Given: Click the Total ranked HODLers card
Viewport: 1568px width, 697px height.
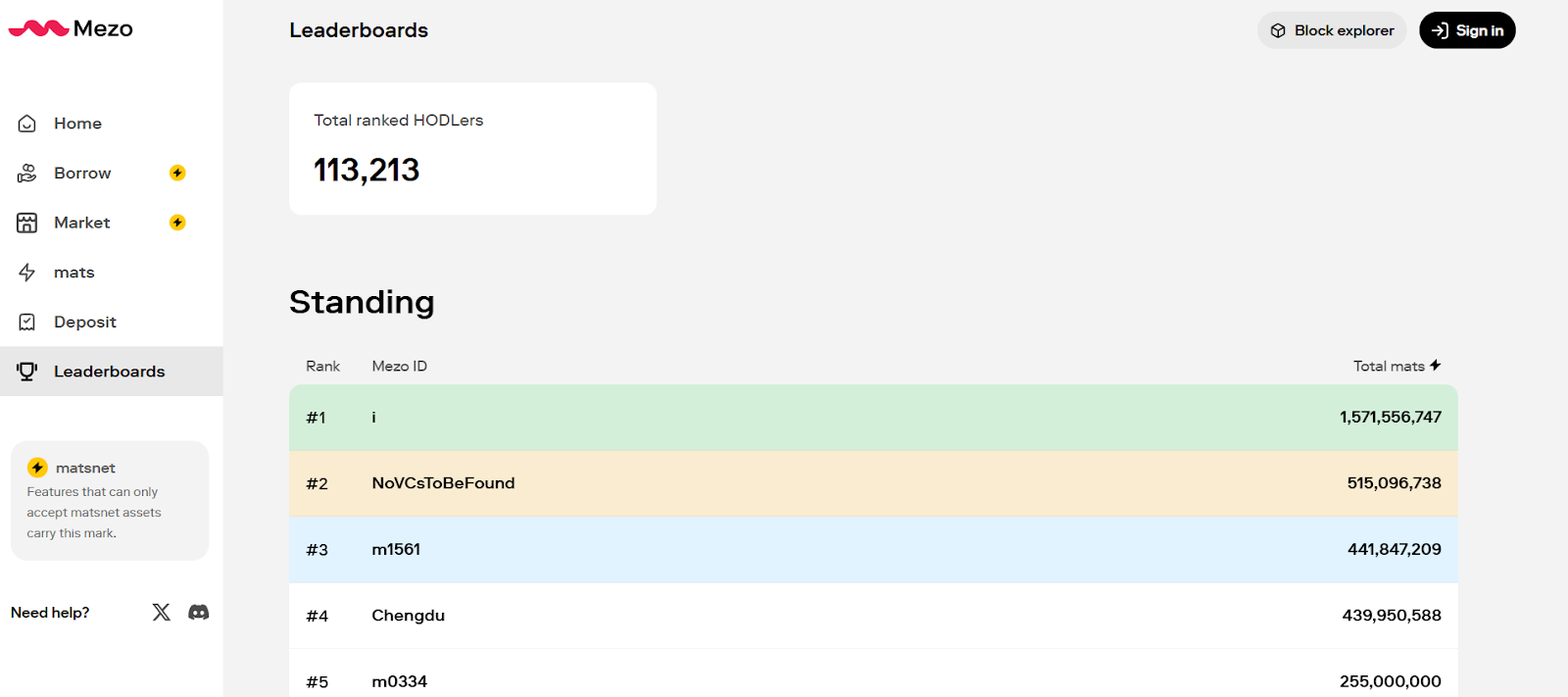Looking at the screenshot, I should point(472,148).
